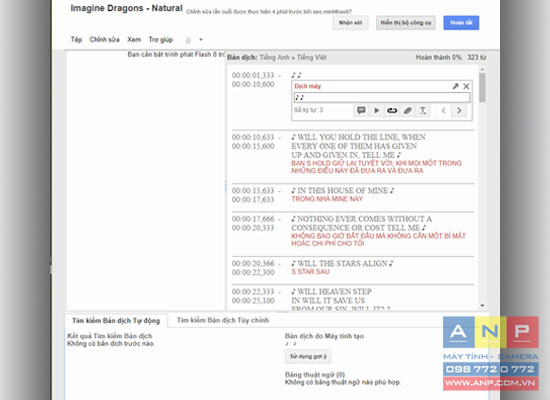The width and height of the screenshot is (550, 400).
Task: Click the Hoàn thành 0% status text
Action: click(438, 58)
